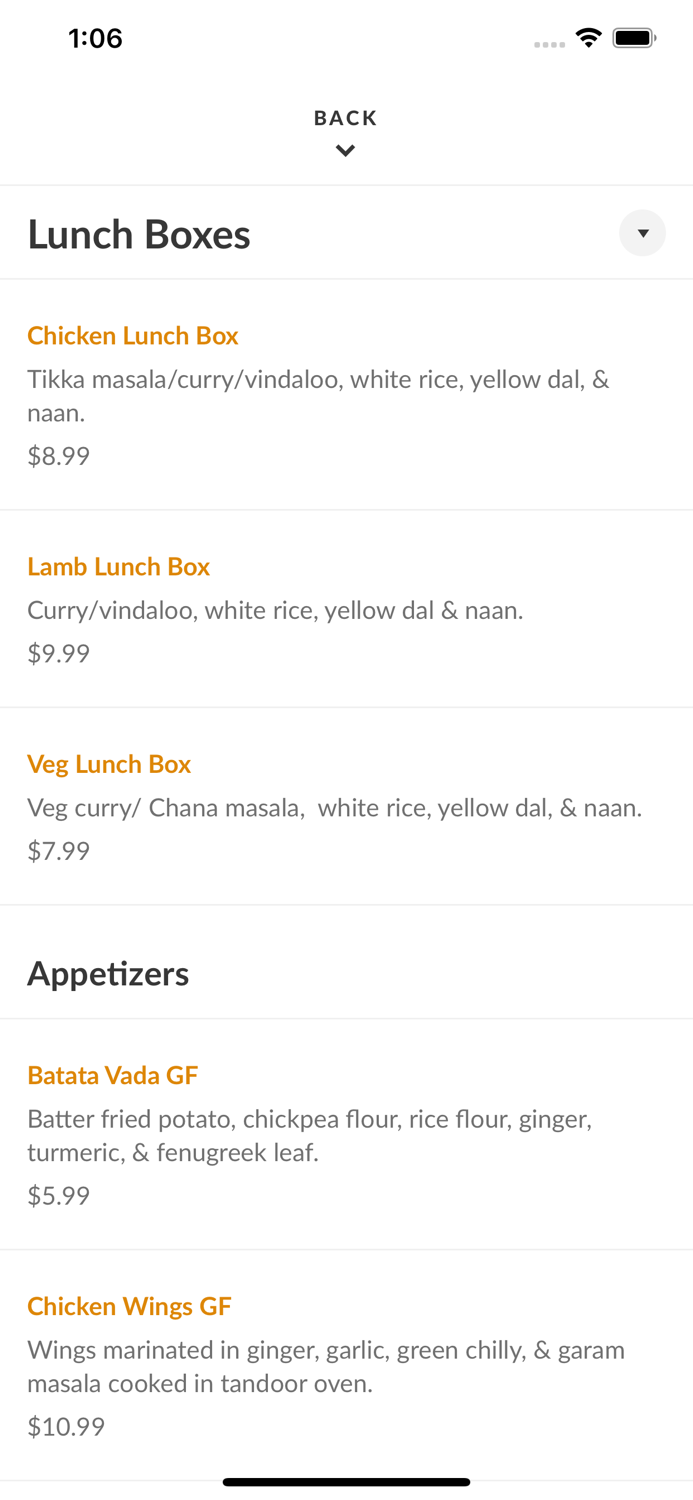
Task: Select the Chicken Lunch Box item title
Action: [133, 336]
